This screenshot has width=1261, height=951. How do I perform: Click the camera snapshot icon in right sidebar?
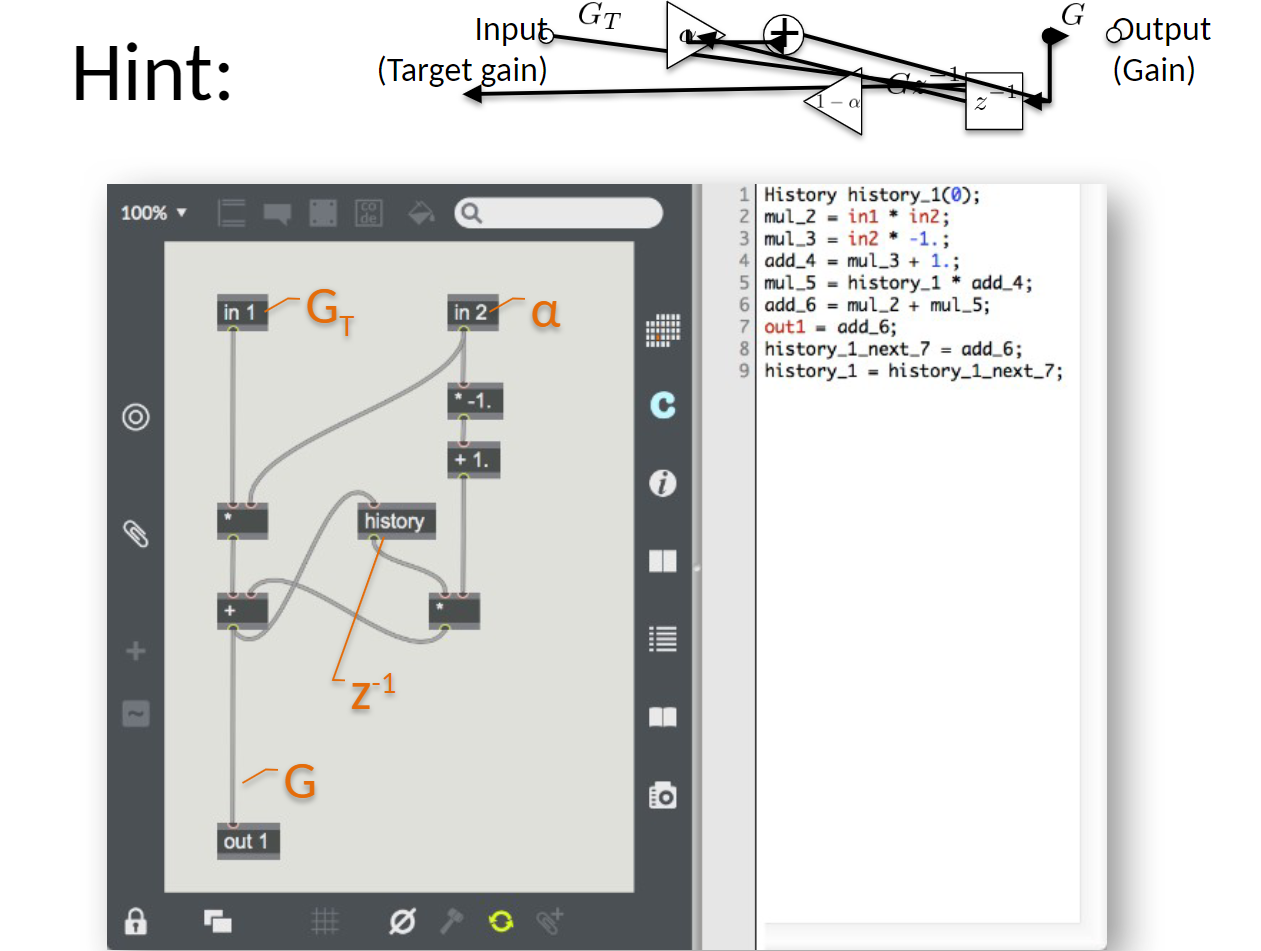click(662, 795)
